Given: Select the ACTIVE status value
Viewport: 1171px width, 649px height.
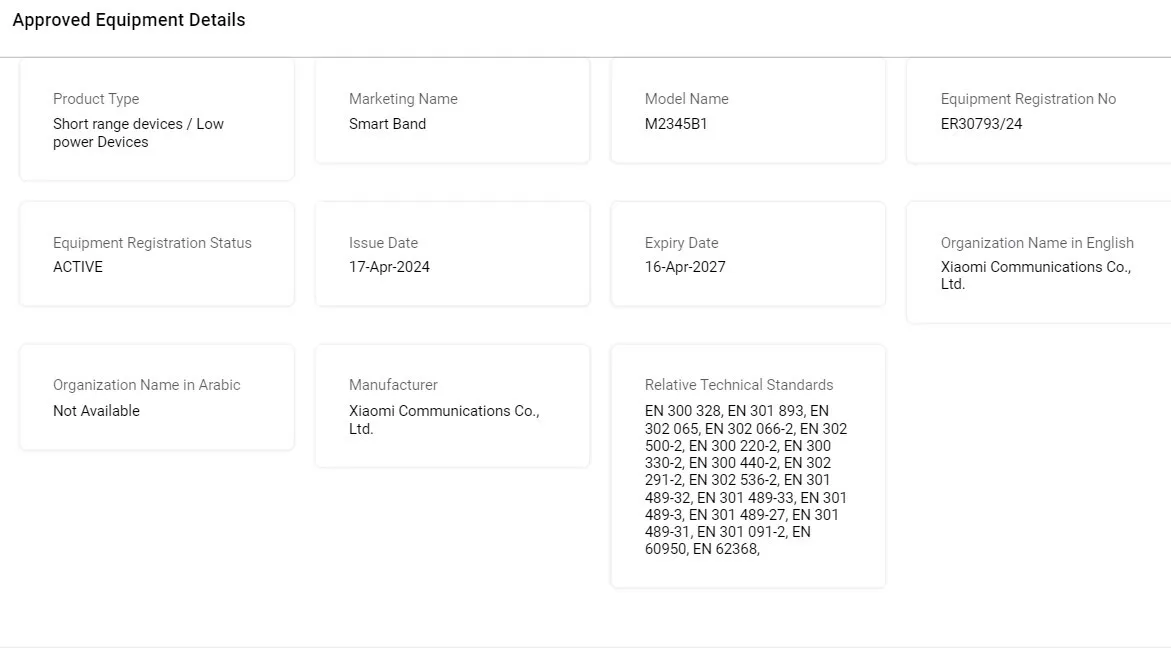Looking at the screenshot, I should (x=78, y=267).
